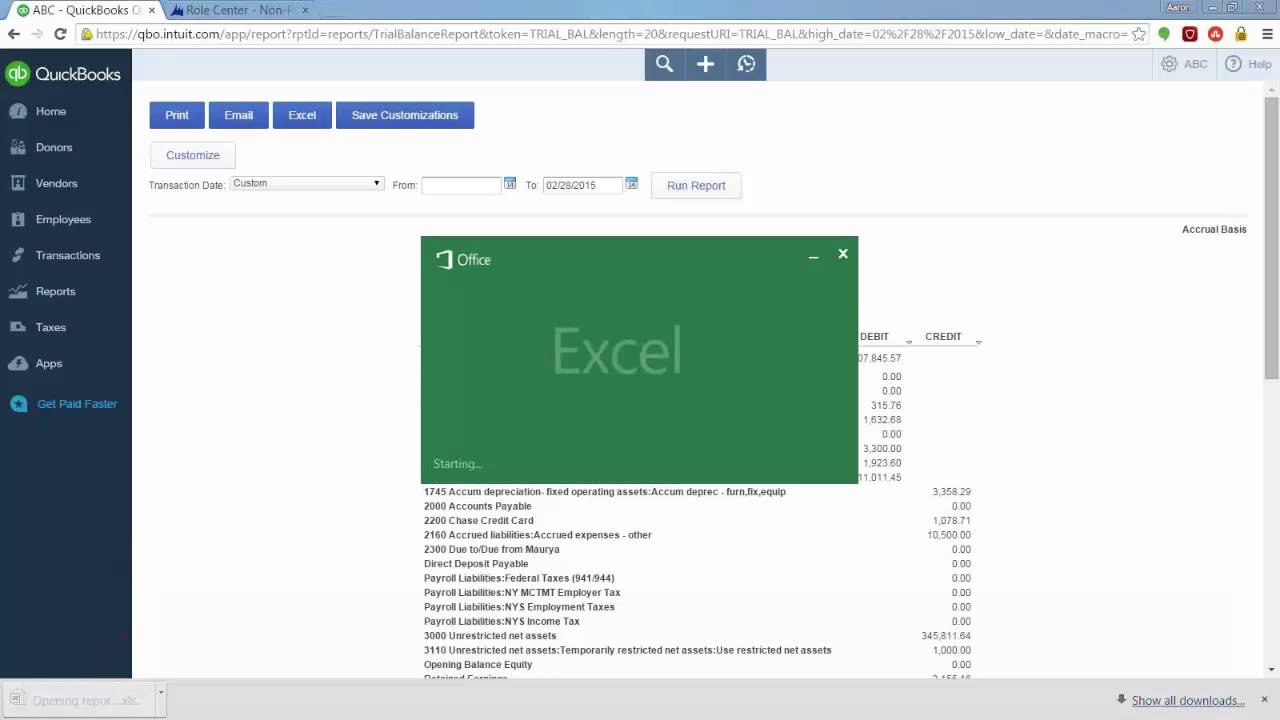Open the From date calendar picker
Image resolution: width=1280 pixels, height=720 pixels.
click(x=510, y=184)
